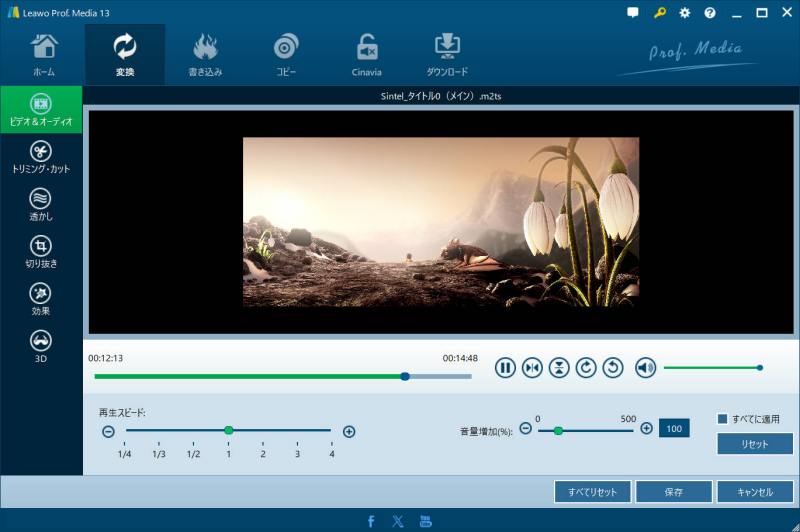Select the 2 speed tick label
The height and width of the screenshot is (532, 800).
[263, 454]
